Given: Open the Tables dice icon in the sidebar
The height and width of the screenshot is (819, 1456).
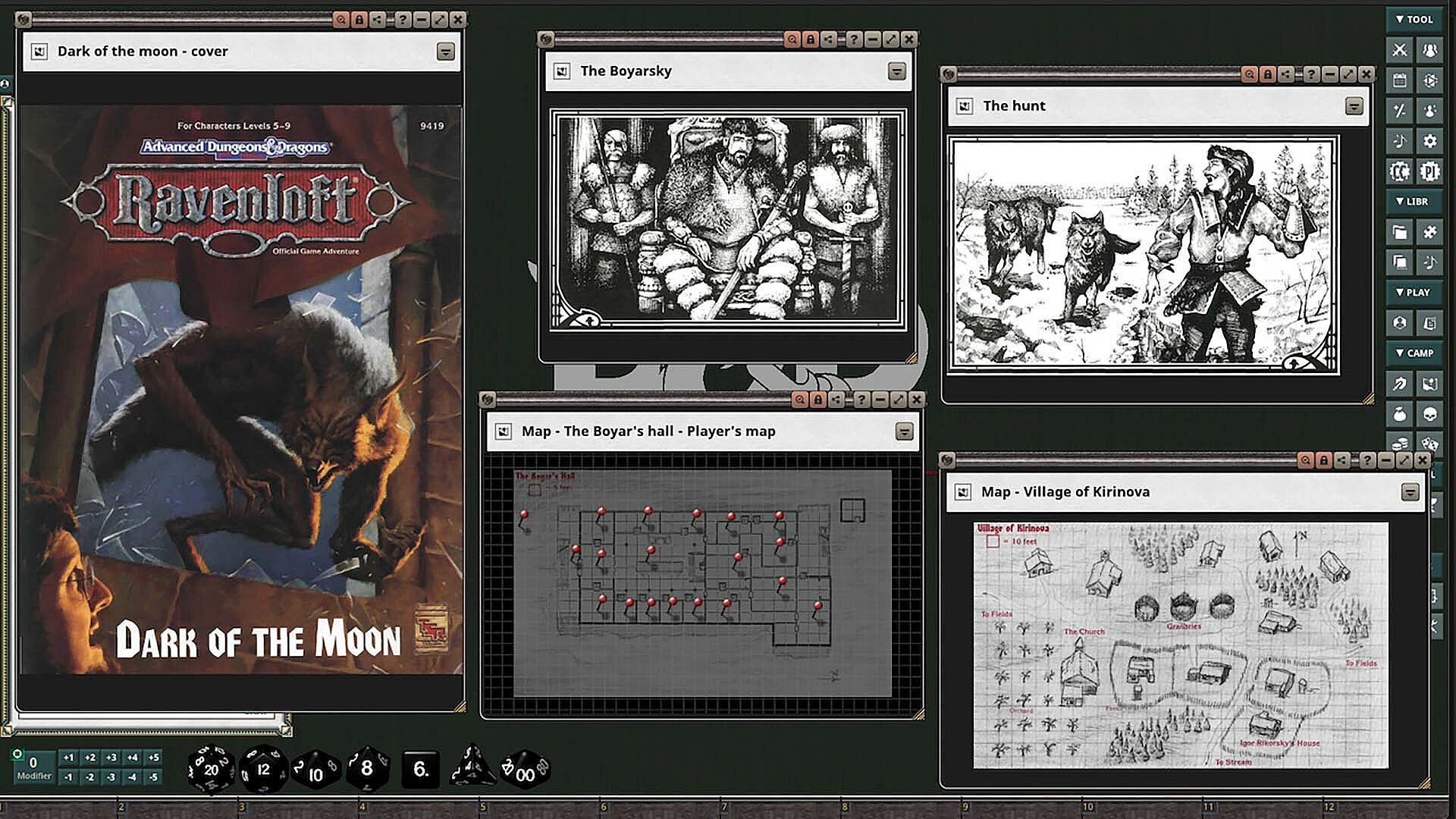Looking at the screenshot, I should coord(1429,443).
